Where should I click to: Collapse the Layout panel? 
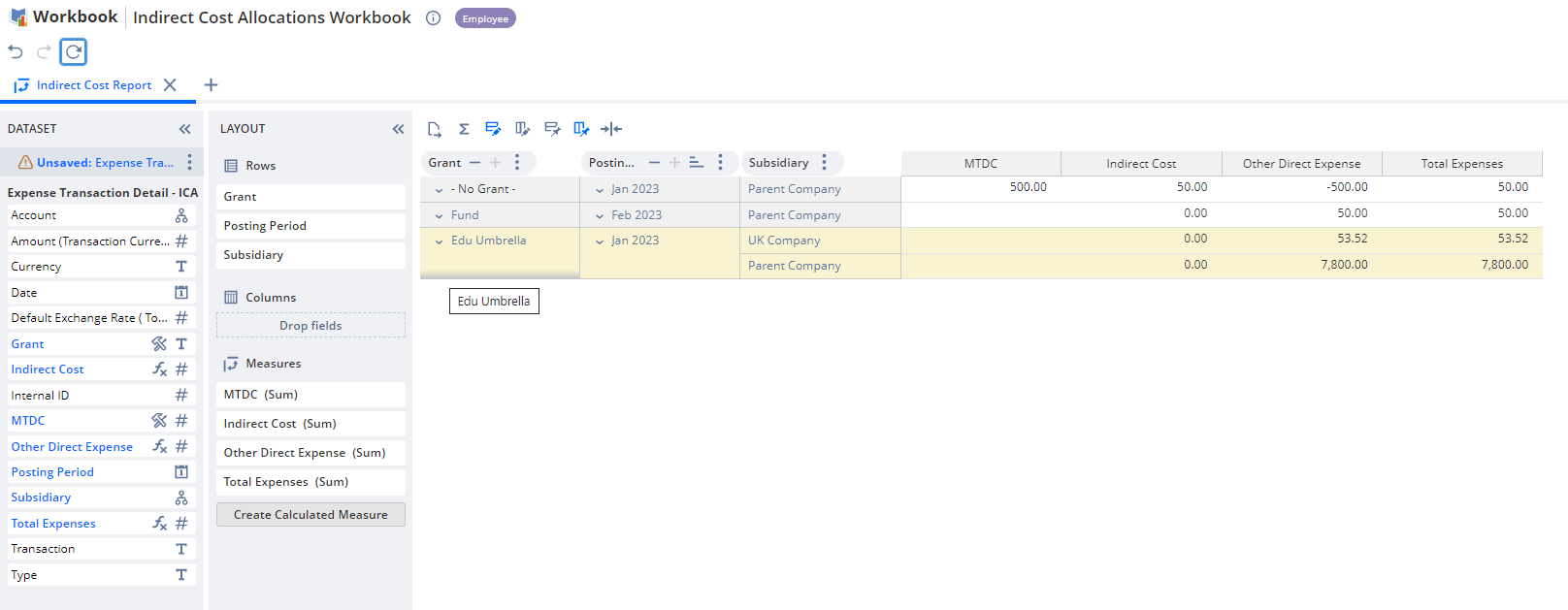pos(398,129)
